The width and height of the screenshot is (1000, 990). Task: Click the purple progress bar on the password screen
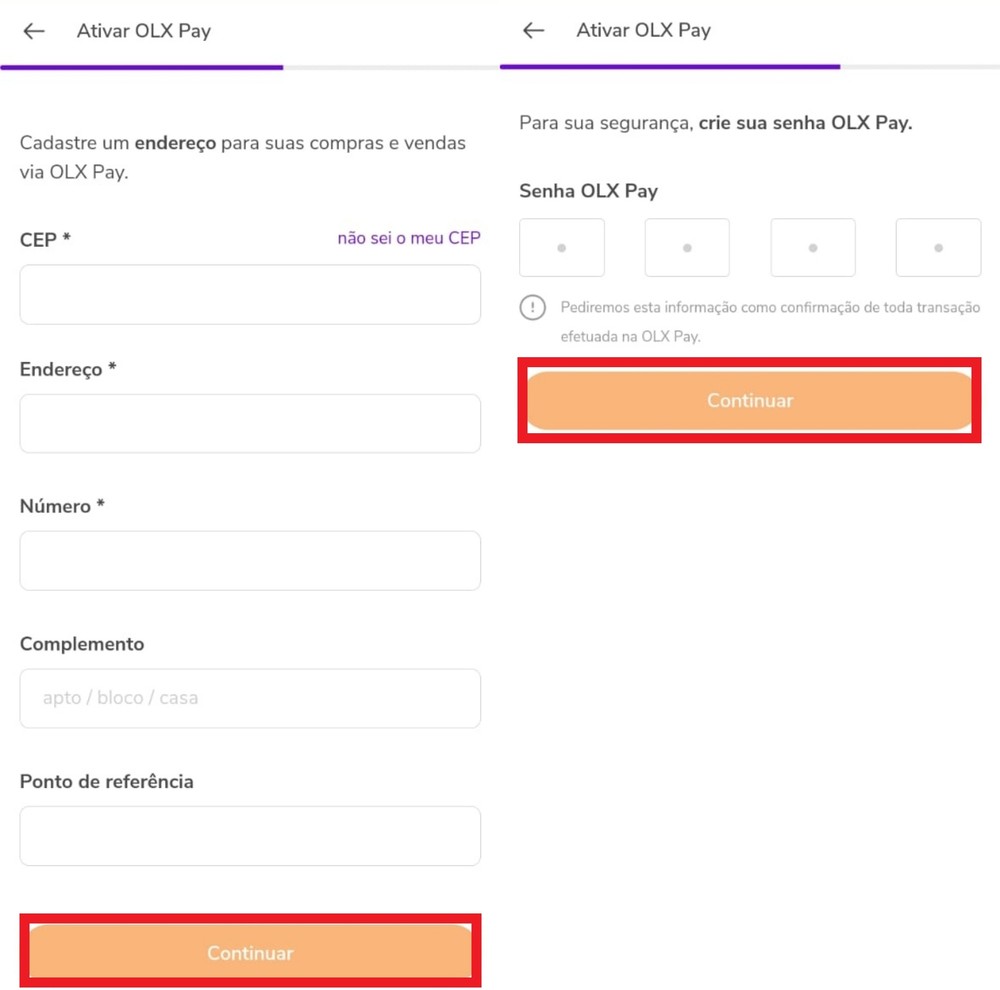point(670,68)
